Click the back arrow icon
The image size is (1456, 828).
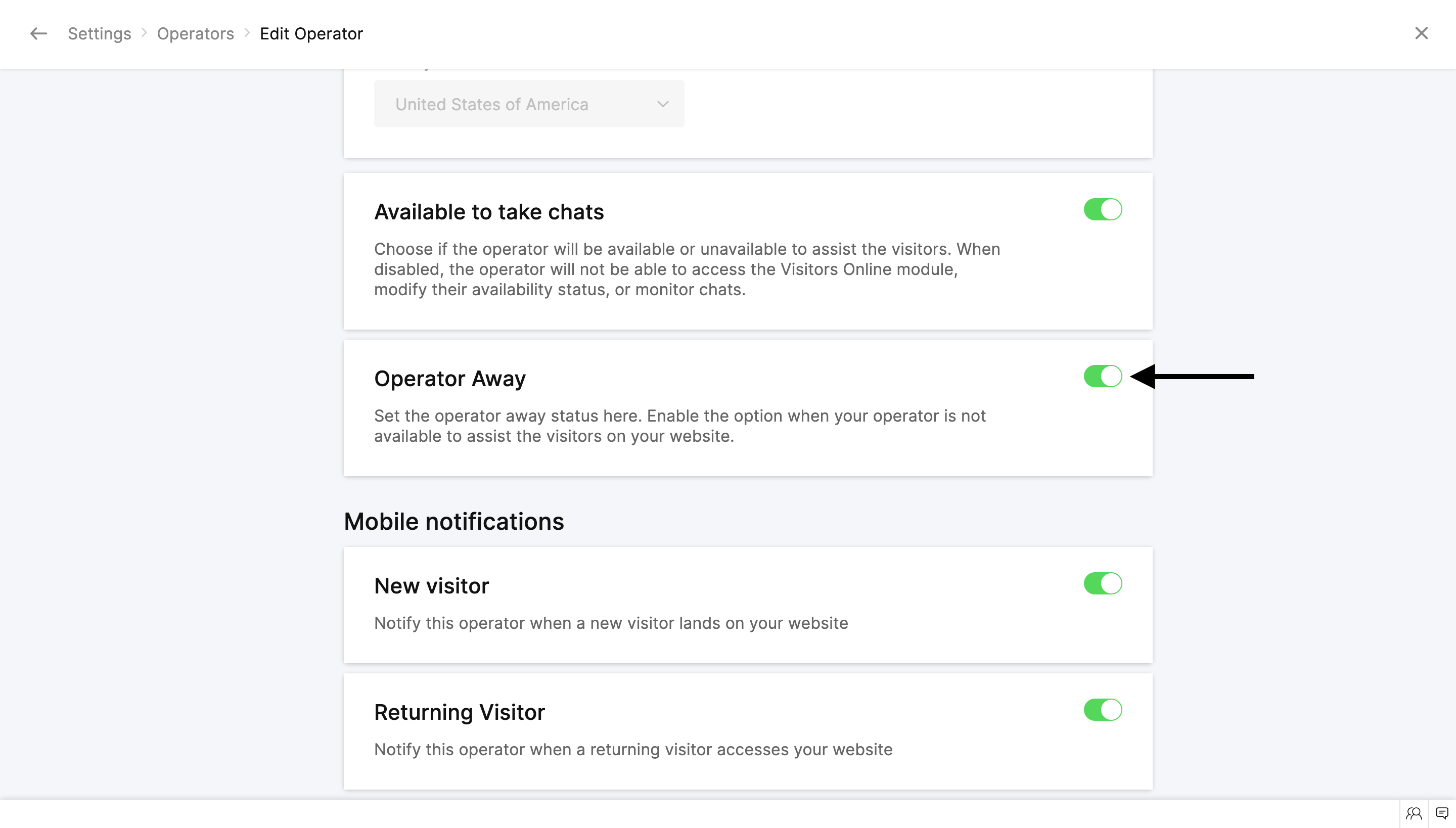38,33
